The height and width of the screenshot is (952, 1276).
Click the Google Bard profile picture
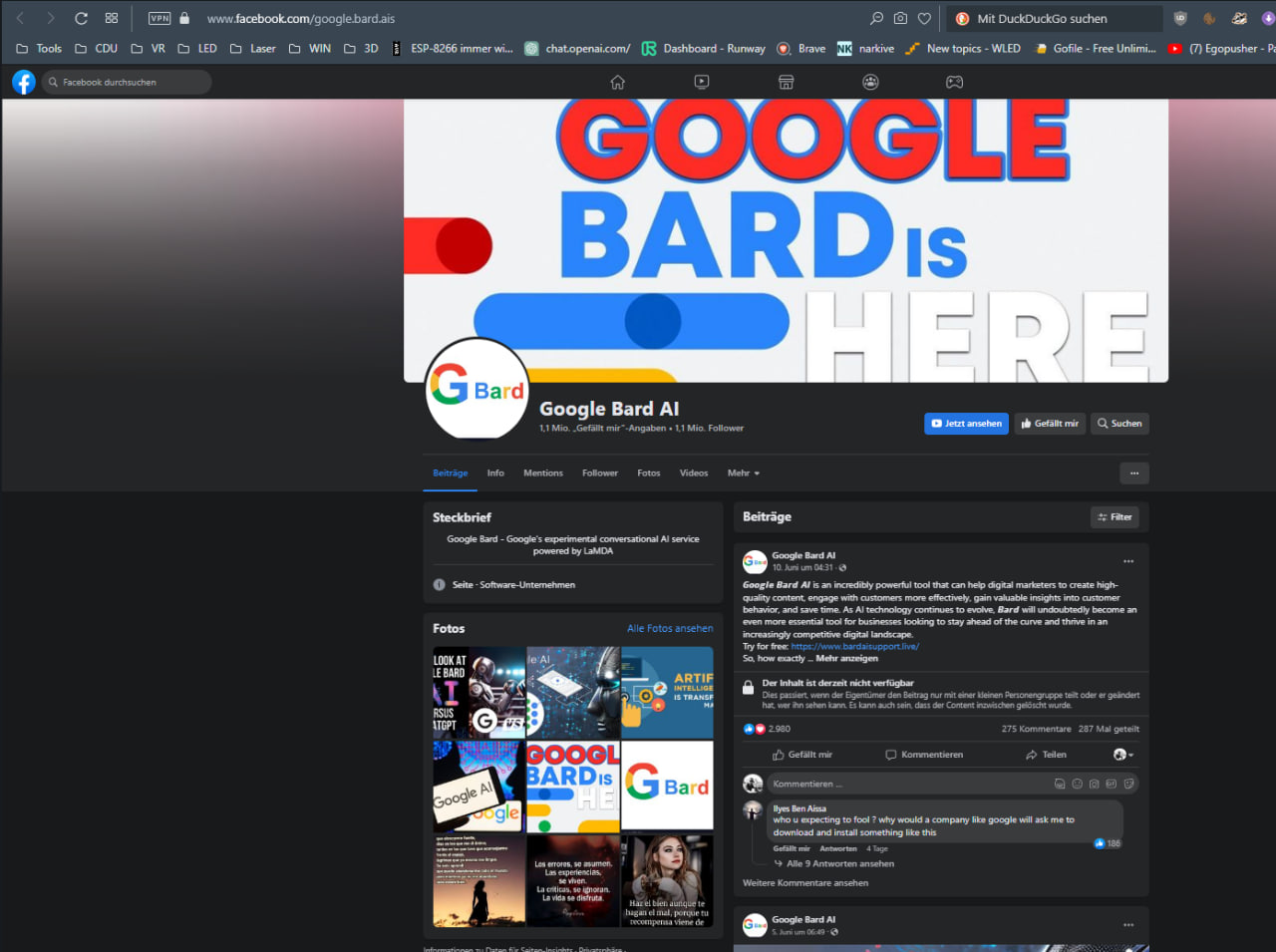(478, 390)
